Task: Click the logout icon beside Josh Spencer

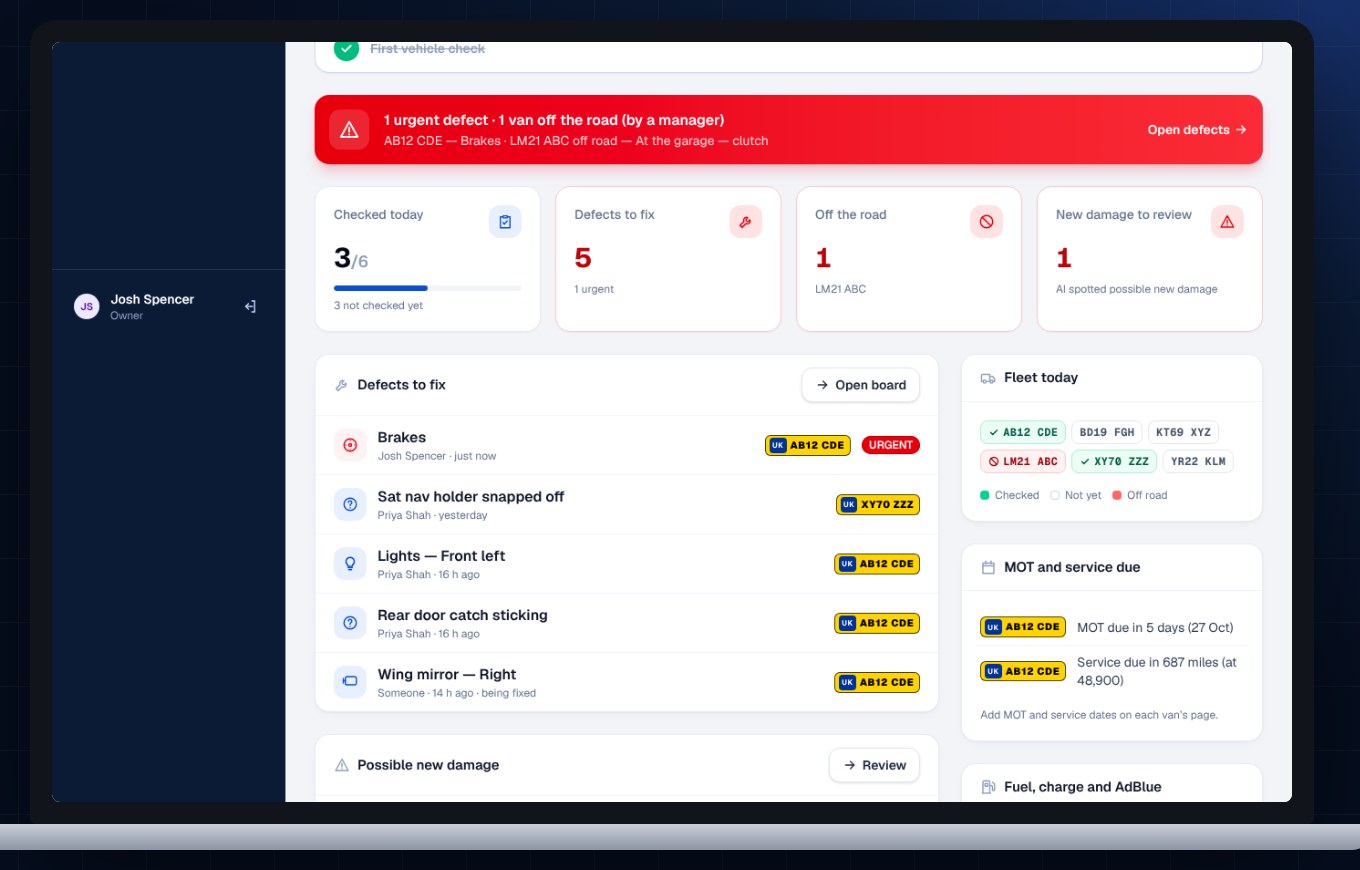Action: [x=250, y=307]
